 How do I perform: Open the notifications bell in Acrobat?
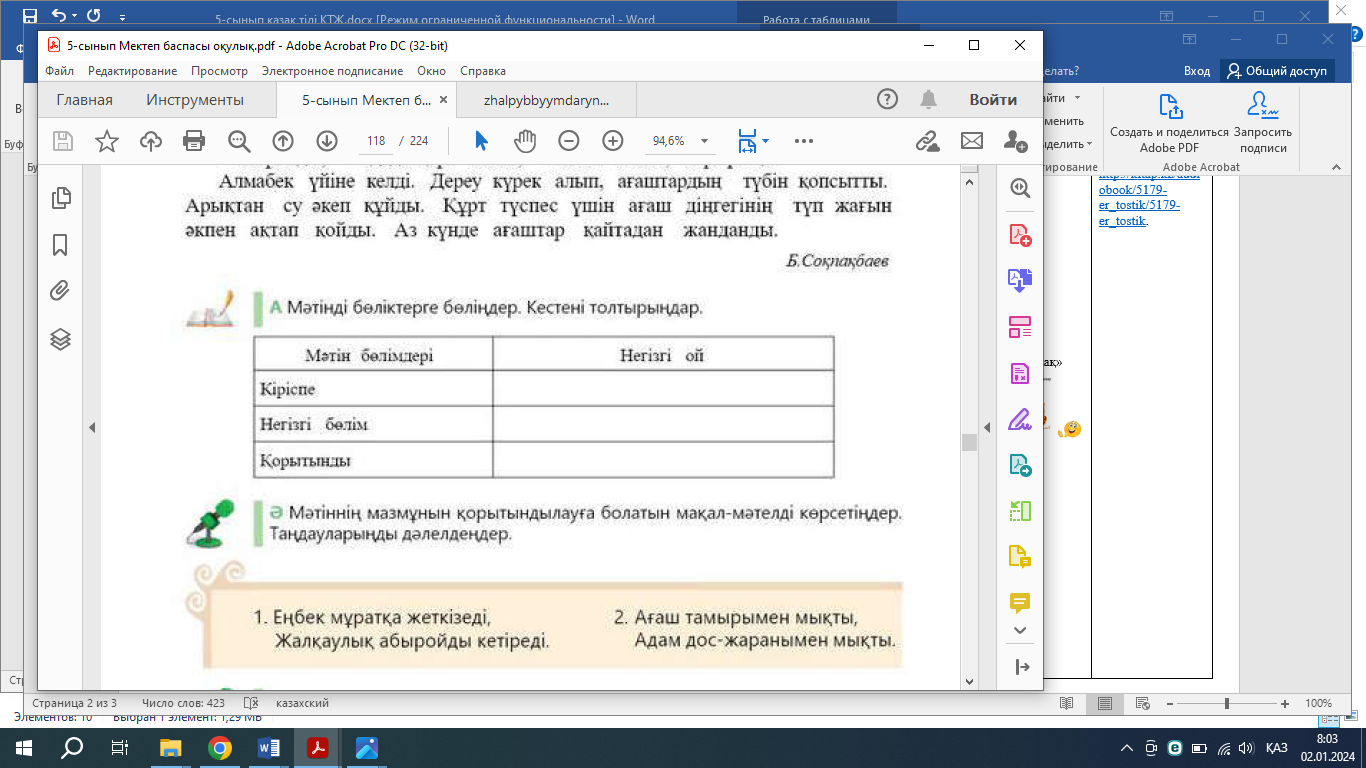pyautogui.click(x=929, y=99)
